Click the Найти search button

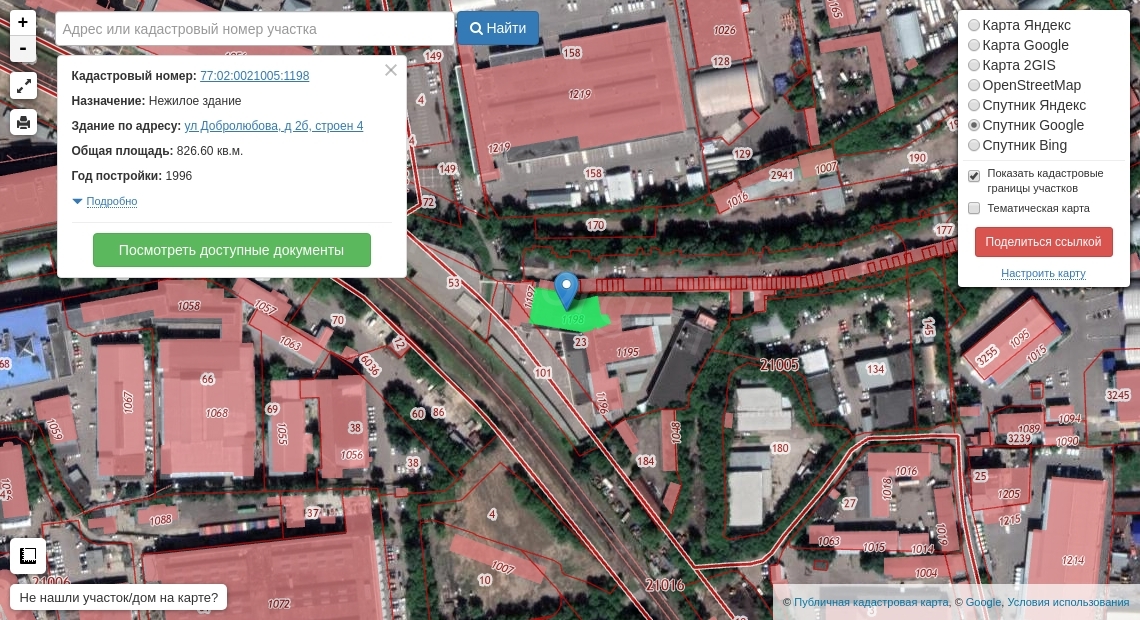pyautogui.click(x=498, y=28)
